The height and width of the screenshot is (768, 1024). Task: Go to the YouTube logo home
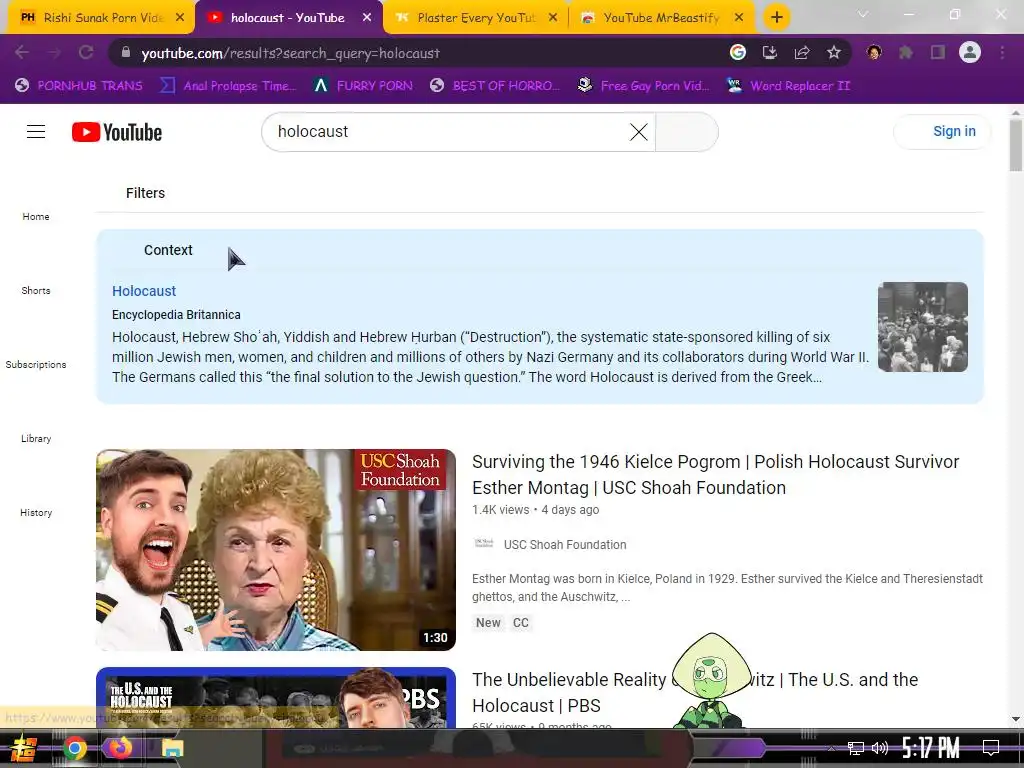[x=117, y=132]
